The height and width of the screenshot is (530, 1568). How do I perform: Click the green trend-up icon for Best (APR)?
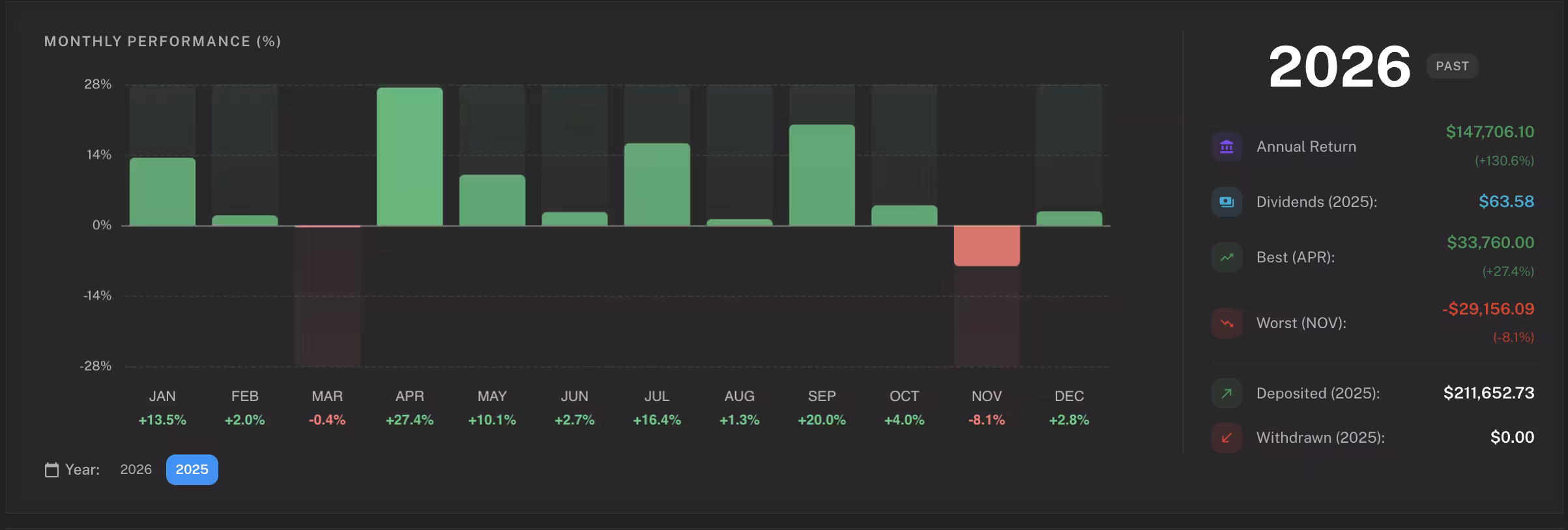[x=1227, y=257]
